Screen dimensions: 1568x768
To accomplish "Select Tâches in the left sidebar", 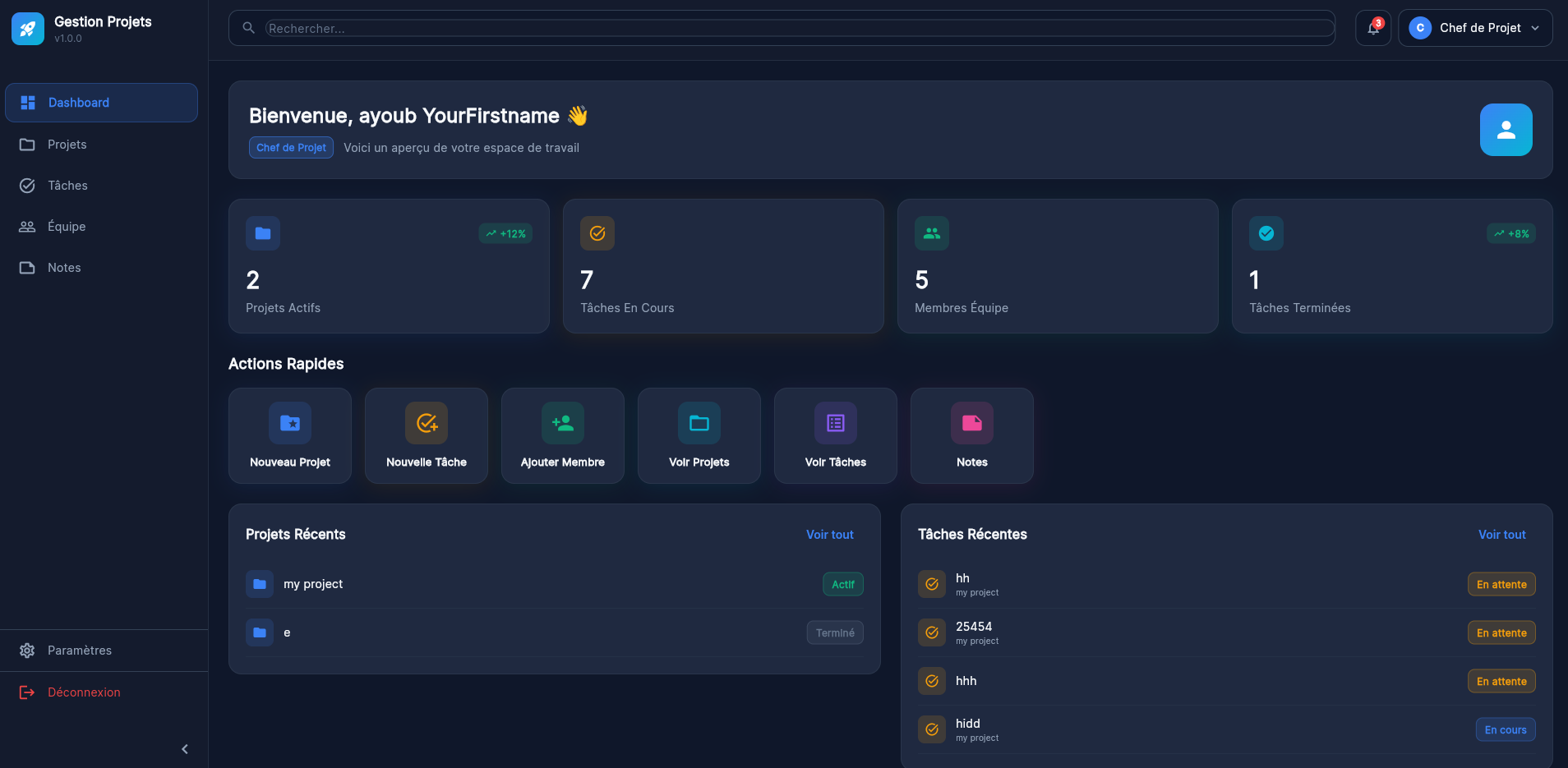I will click(x=68, y=185).
